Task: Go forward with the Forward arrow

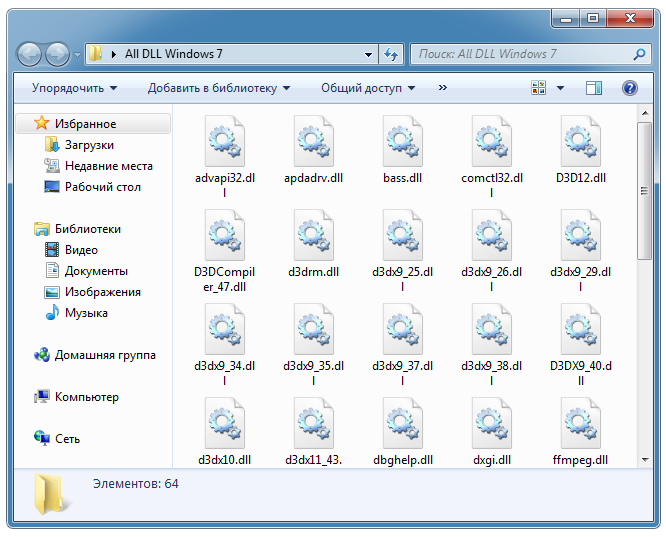Action: [57, 54]
